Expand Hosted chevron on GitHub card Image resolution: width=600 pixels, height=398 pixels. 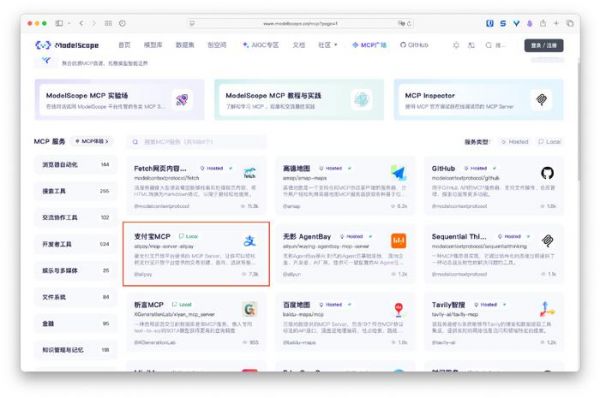click(494, 168)
